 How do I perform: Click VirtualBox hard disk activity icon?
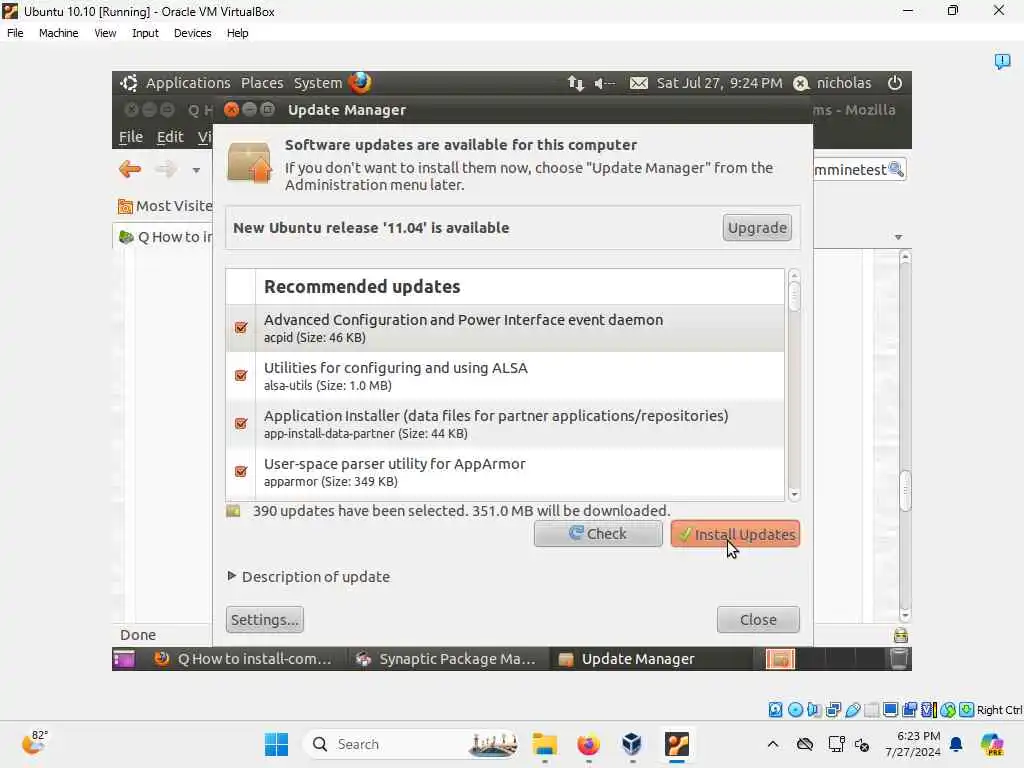point(775,710)
